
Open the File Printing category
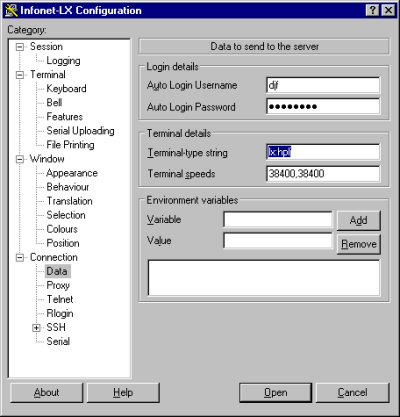click(70, 145)
